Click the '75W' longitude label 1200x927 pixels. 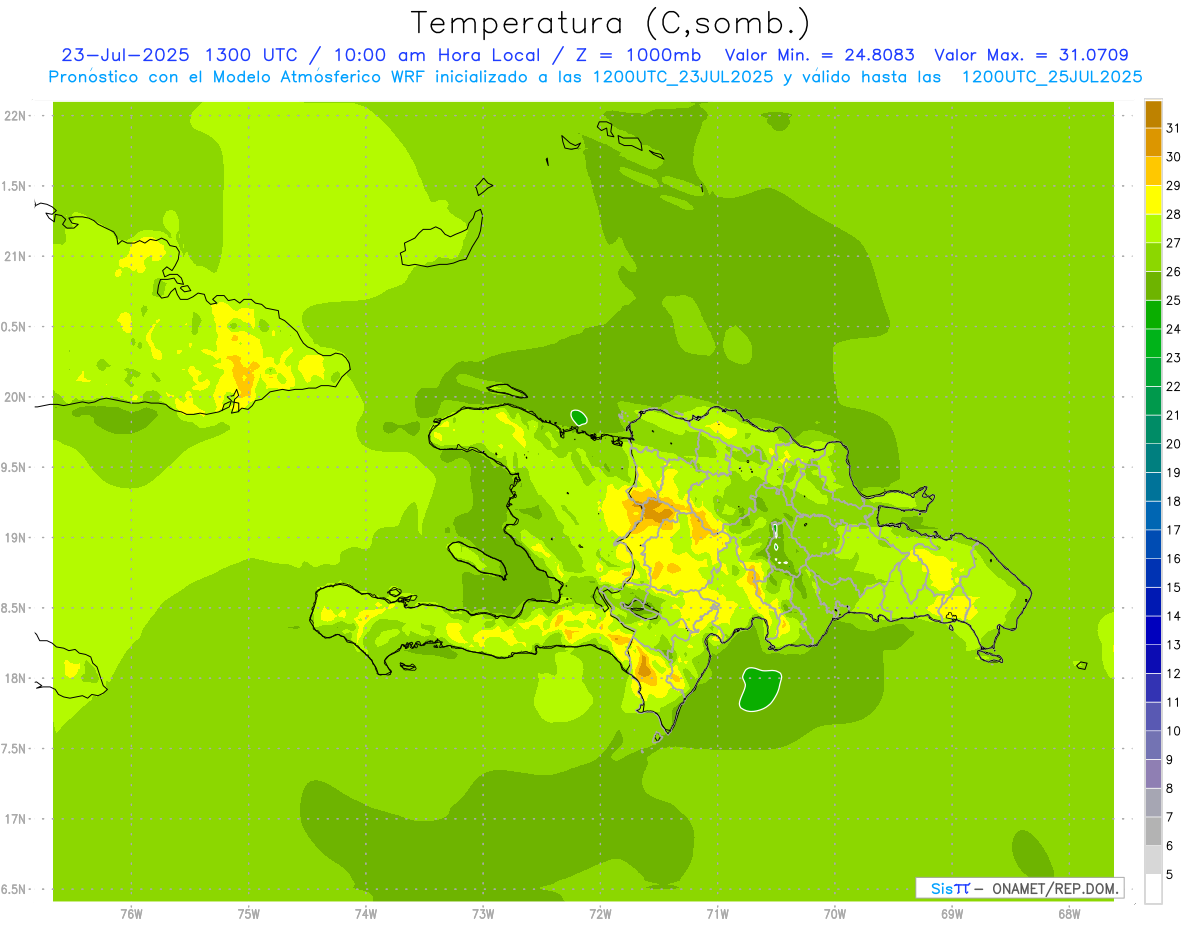[249, 914]
